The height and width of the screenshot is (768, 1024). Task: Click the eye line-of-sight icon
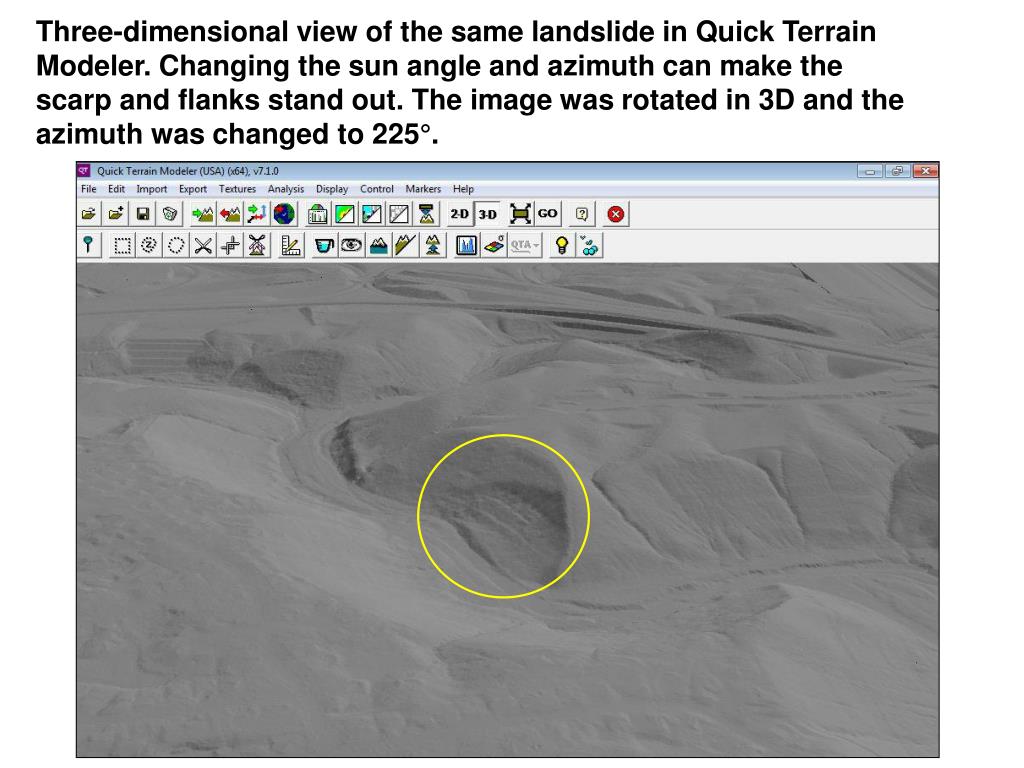[x=351, y=246]
